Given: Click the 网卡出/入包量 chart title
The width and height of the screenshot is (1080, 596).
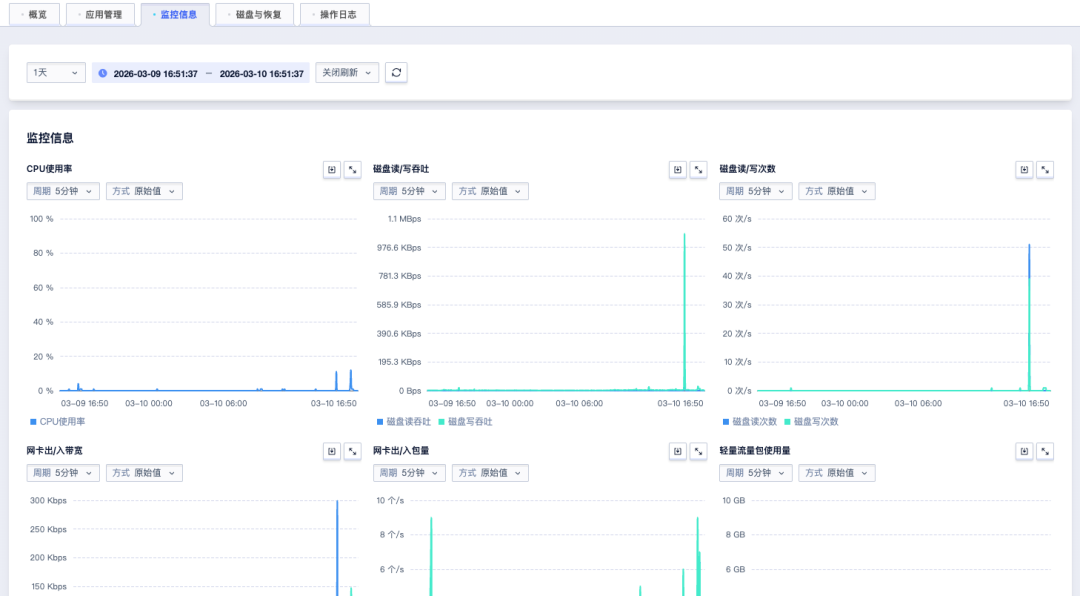Looking at the screenshot, I should pyautogui.click(x=401, y=451).
